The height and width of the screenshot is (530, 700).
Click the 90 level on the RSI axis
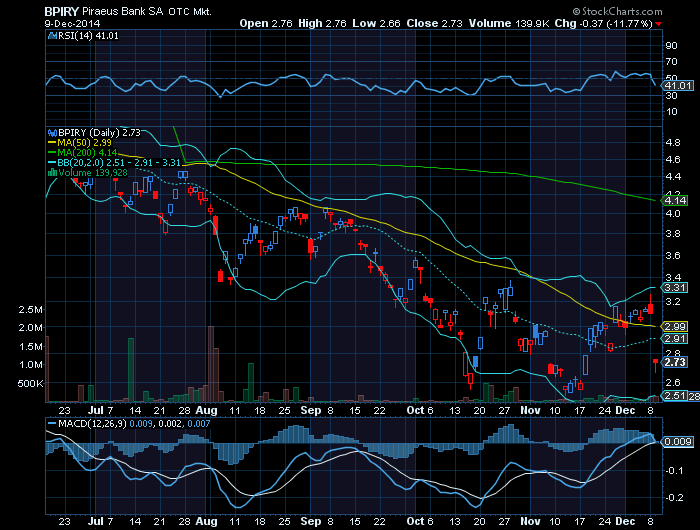coord(671,46)
